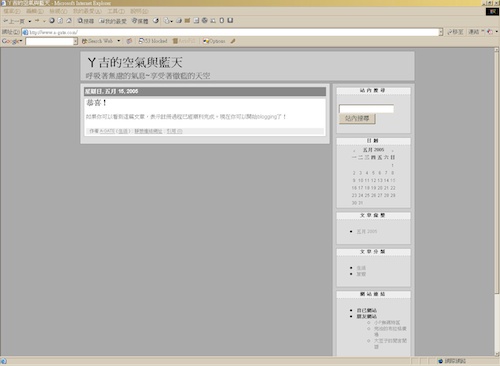The image size is (500, 366).
Task: Open the Forward button history dropdown arrow
Action: [44, 21]
